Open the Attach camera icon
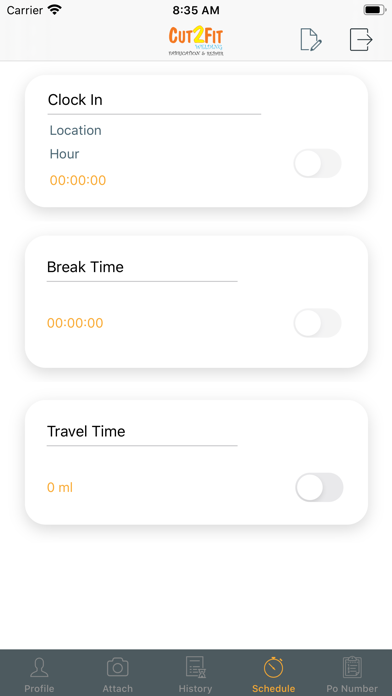 point(118,668)
